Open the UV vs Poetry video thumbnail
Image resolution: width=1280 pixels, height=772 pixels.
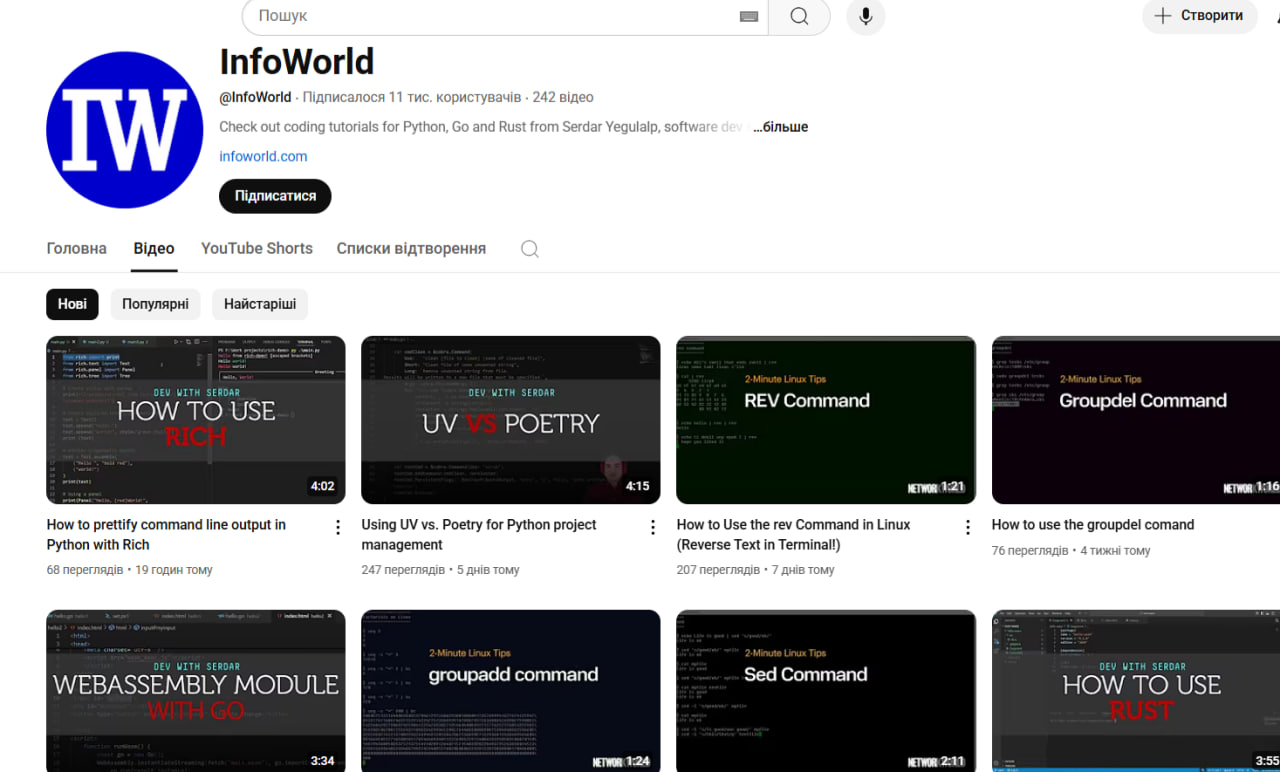tap(511, 420)
